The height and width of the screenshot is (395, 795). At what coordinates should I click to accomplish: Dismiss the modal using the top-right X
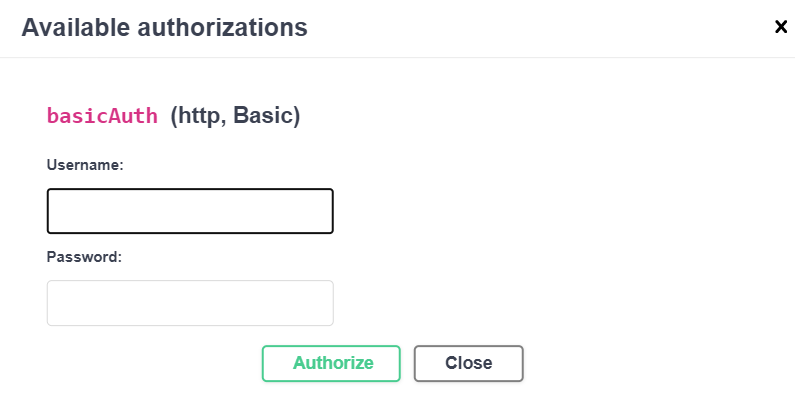click(781, 27)
